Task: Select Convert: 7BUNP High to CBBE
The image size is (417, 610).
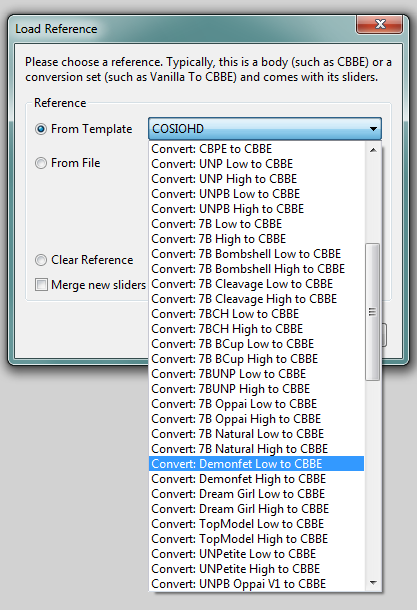Action: pos(256,389)
